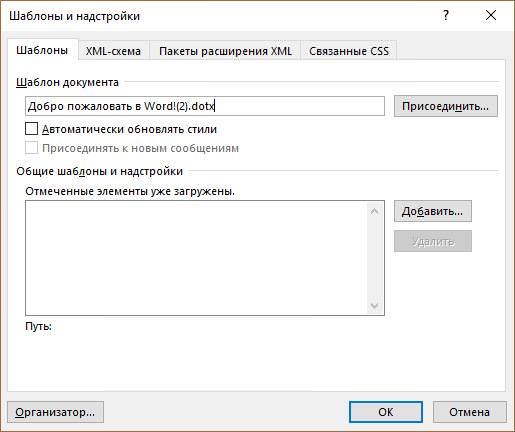Click the scroll up arrow in list
Screen dimensions: 515x432
374,211
